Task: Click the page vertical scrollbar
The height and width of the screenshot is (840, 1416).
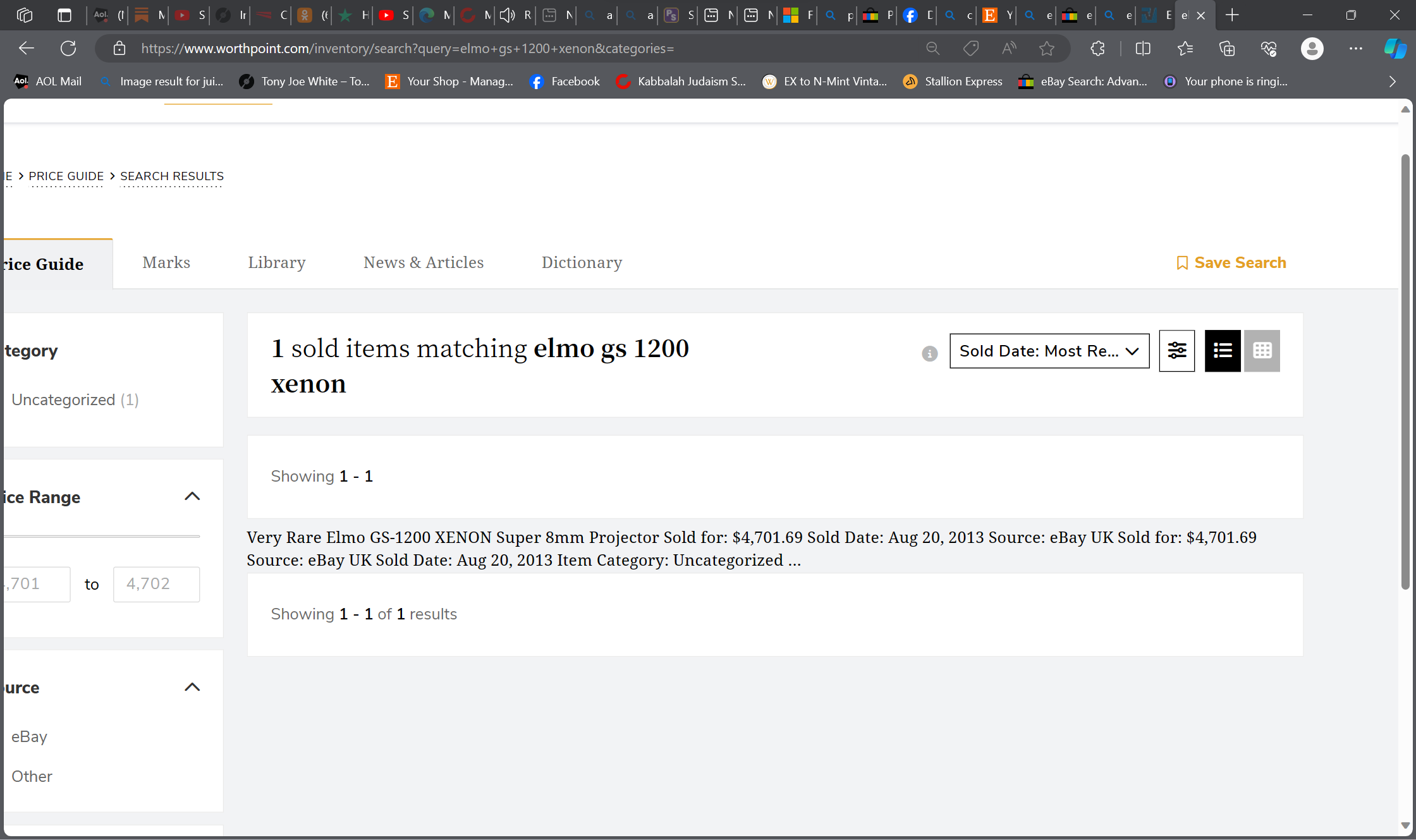Action: tap(1405, 372)
